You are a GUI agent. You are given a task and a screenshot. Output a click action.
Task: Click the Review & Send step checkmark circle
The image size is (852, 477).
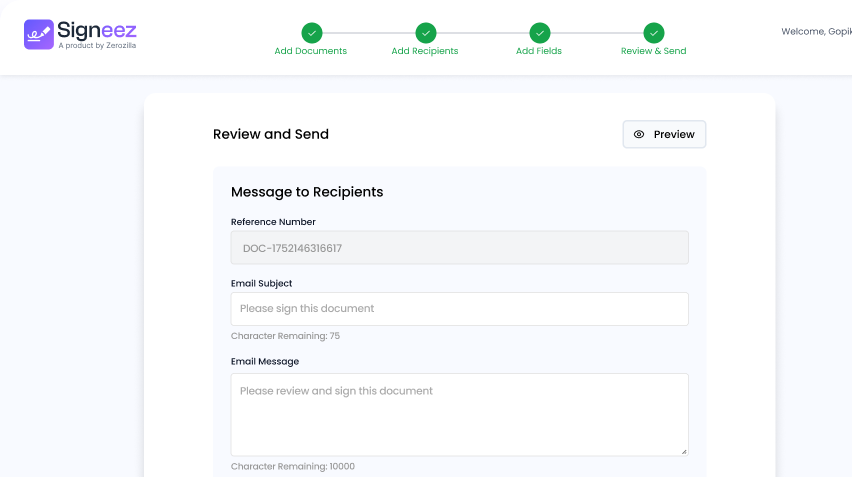click(x=653, y=33)
